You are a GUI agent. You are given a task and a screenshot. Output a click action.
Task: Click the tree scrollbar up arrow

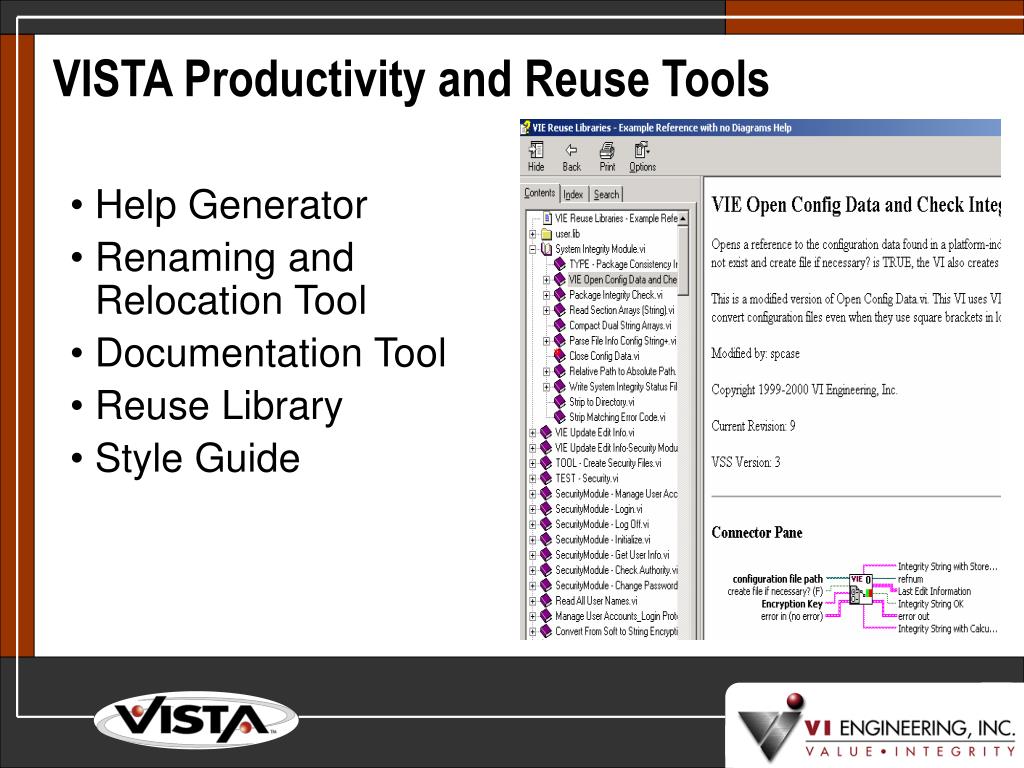[x=683, y=218]
